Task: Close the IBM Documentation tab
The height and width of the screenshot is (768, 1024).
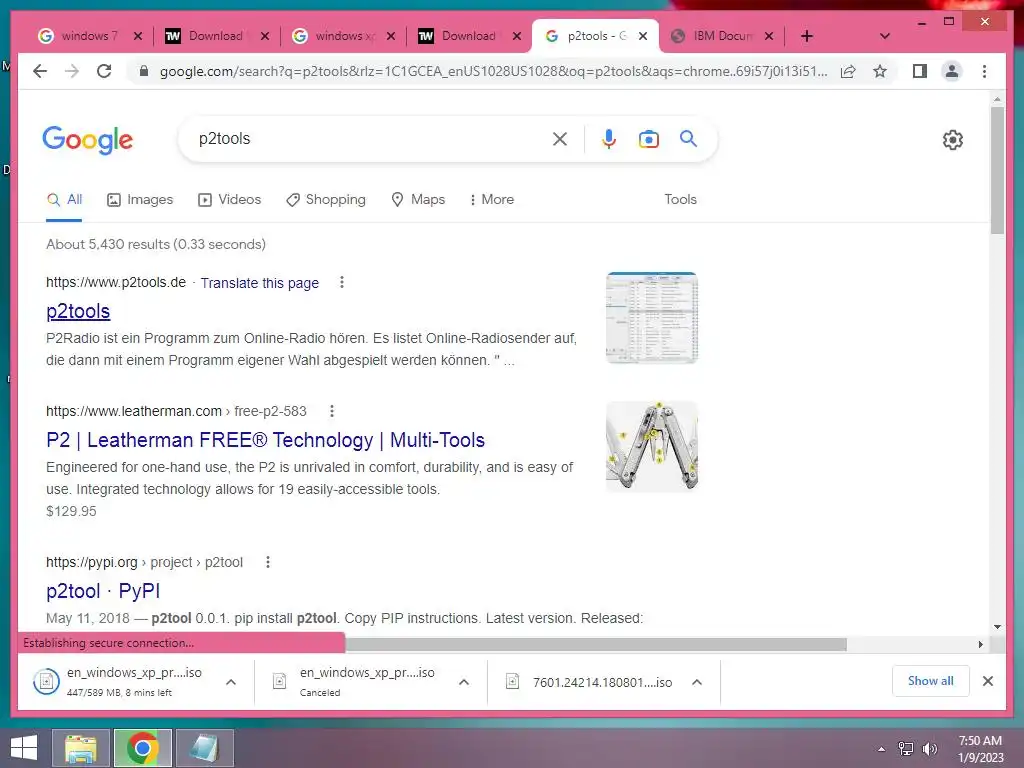Action: (769, 36)
